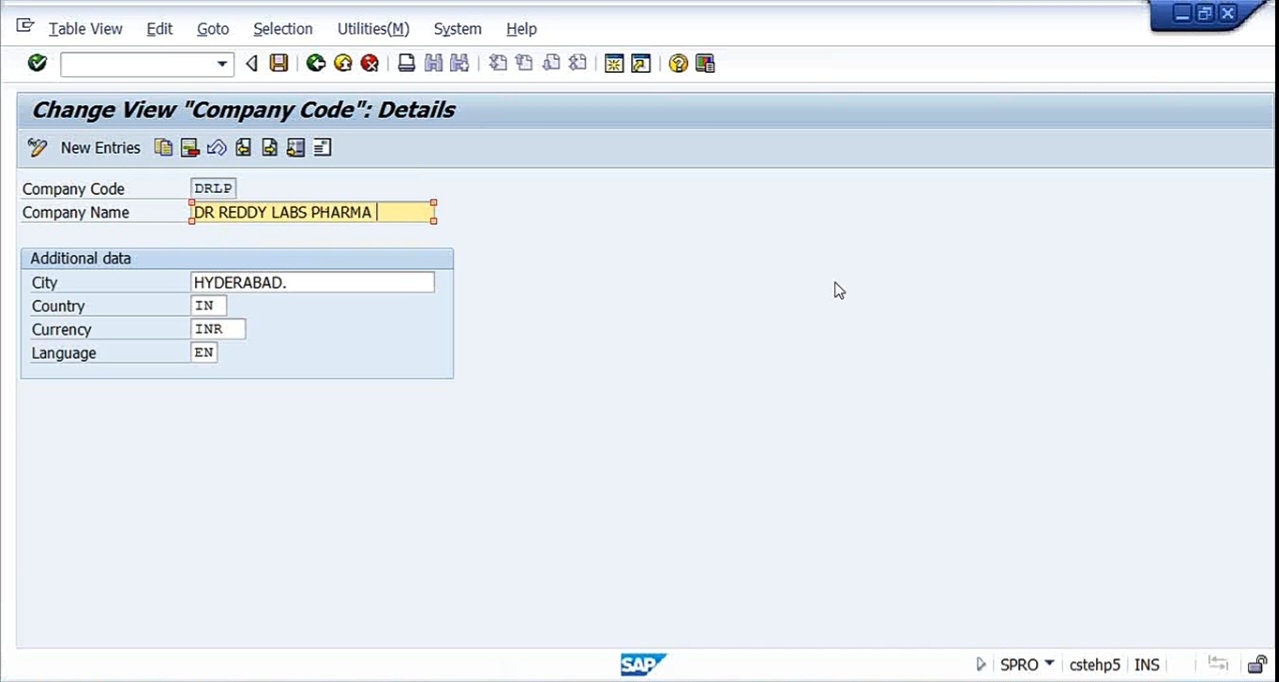This screenshot has height=682, width=1279.
Task: Click the New Entries button
Action: 100,148
